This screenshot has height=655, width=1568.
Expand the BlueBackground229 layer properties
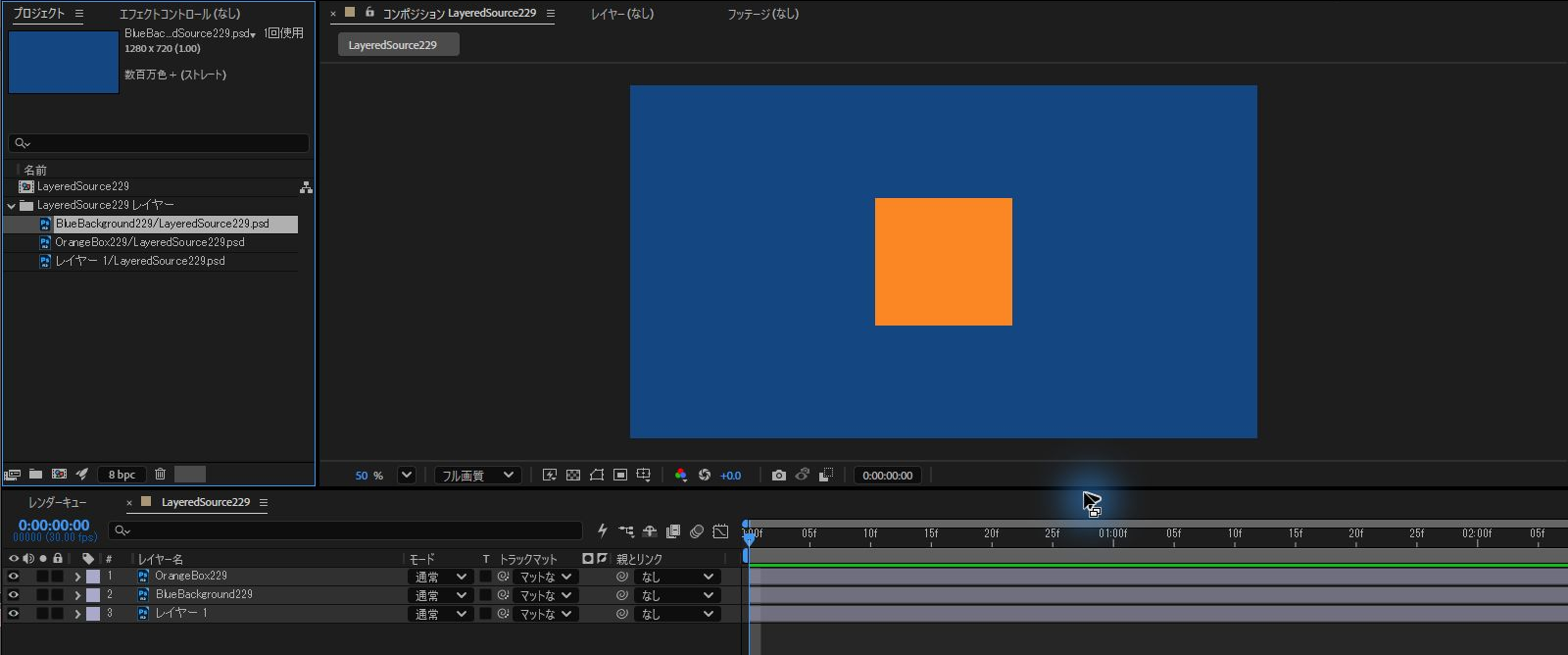[x=77, y=595]
